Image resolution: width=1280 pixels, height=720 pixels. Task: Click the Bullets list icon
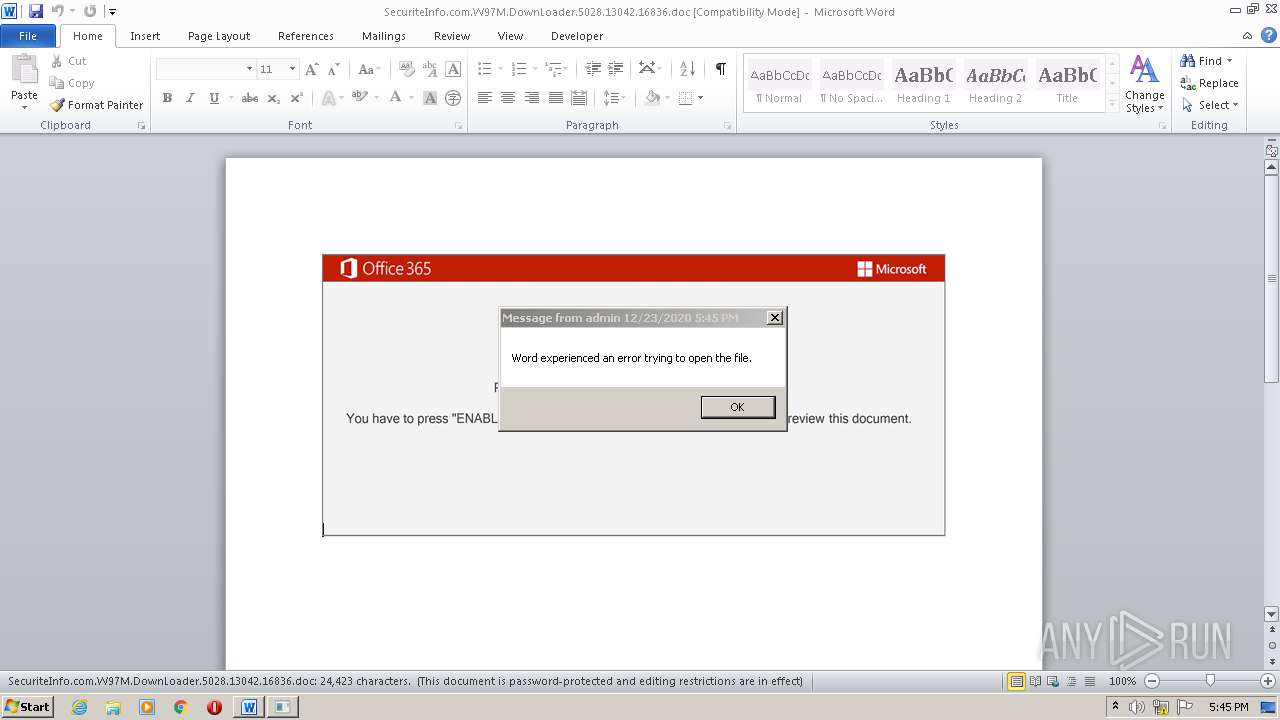[485, 69]
